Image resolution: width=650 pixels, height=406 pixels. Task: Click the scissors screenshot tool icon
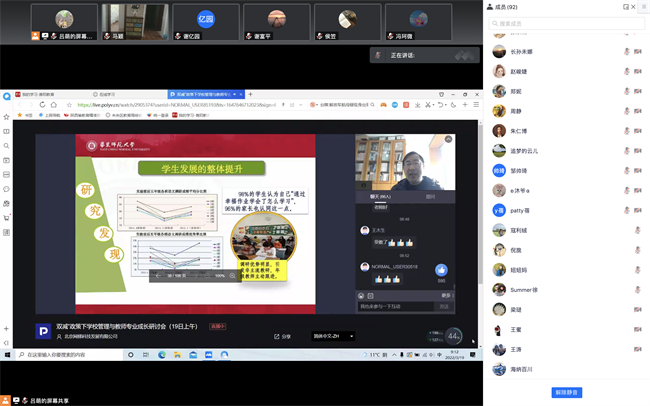click(428, 105)
